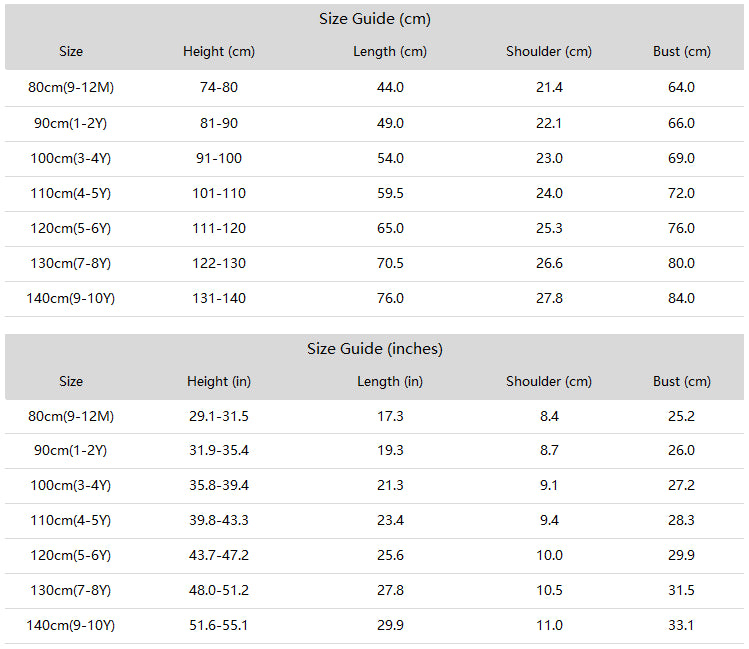
Task: Click the shoulder value 26.6
Action: [x=549, y=263]
